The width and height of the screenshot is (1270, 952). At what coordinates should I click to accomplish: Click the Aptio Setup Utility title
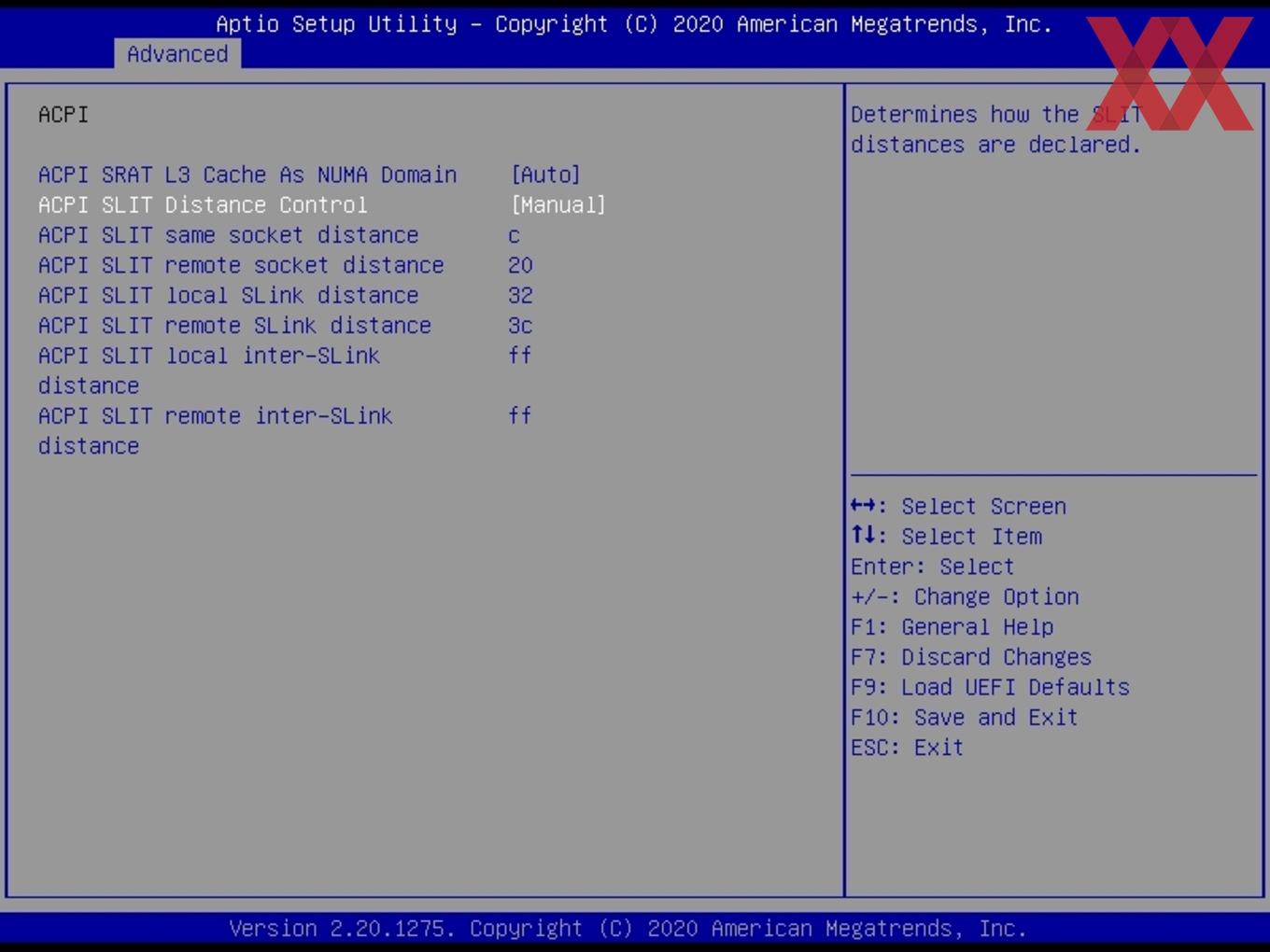634,24
